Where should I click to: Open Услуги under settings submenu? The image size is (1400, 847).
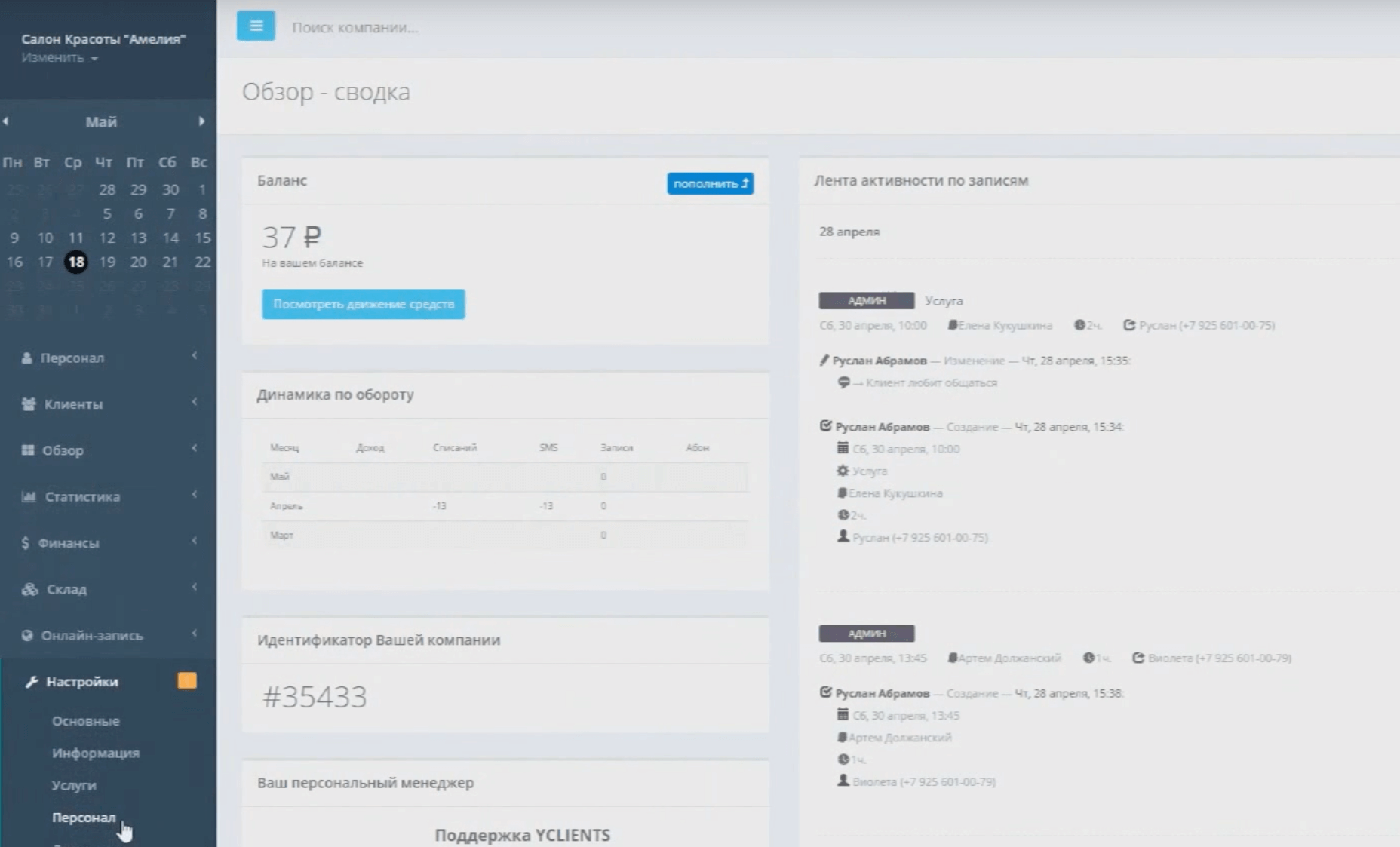tap(74, 785)
